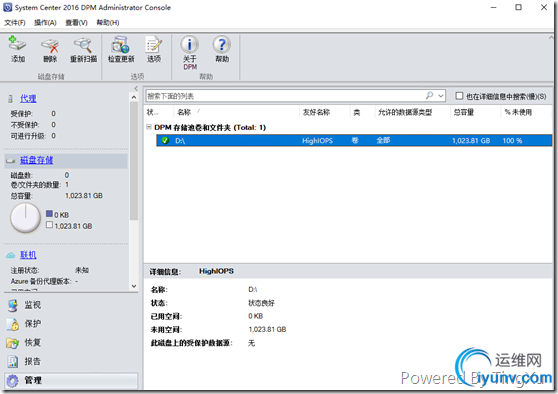Click the 报告 (Reporting) navigation icon
The image size is (558, 394).
12,362
